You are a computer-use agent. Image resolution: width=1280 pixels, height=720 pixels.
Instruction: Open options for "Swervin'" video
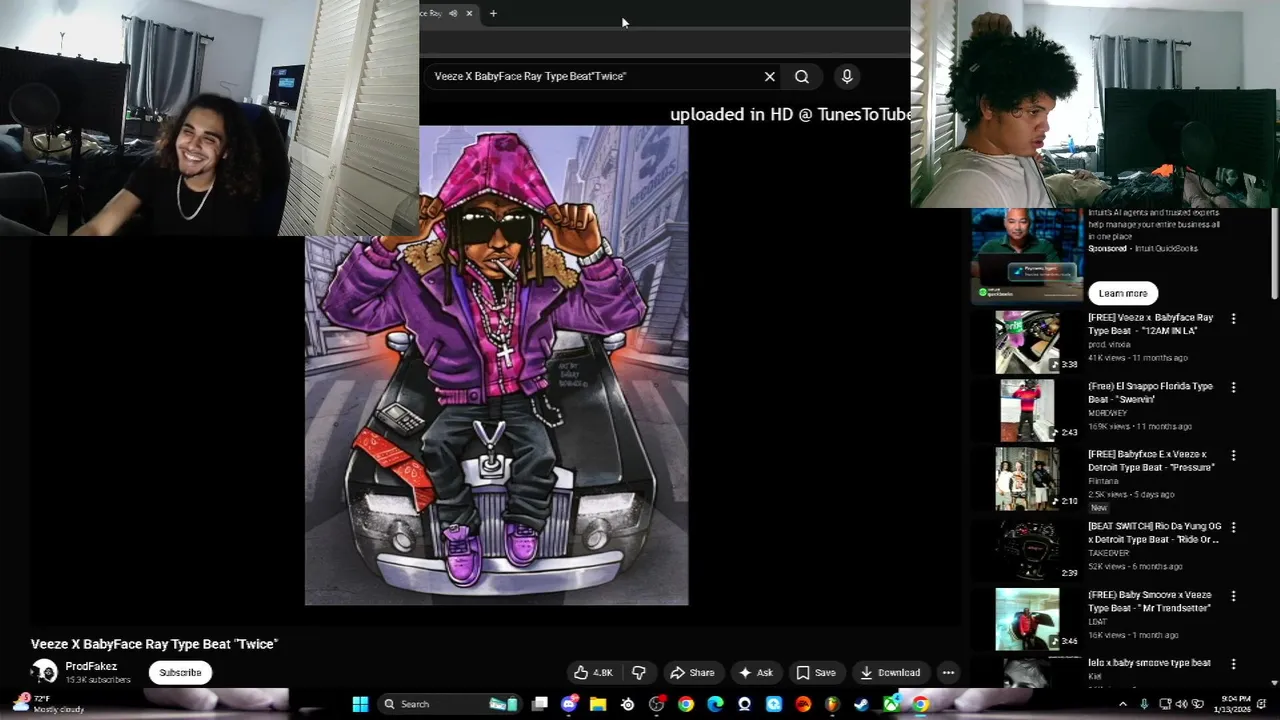point(1233,387)
